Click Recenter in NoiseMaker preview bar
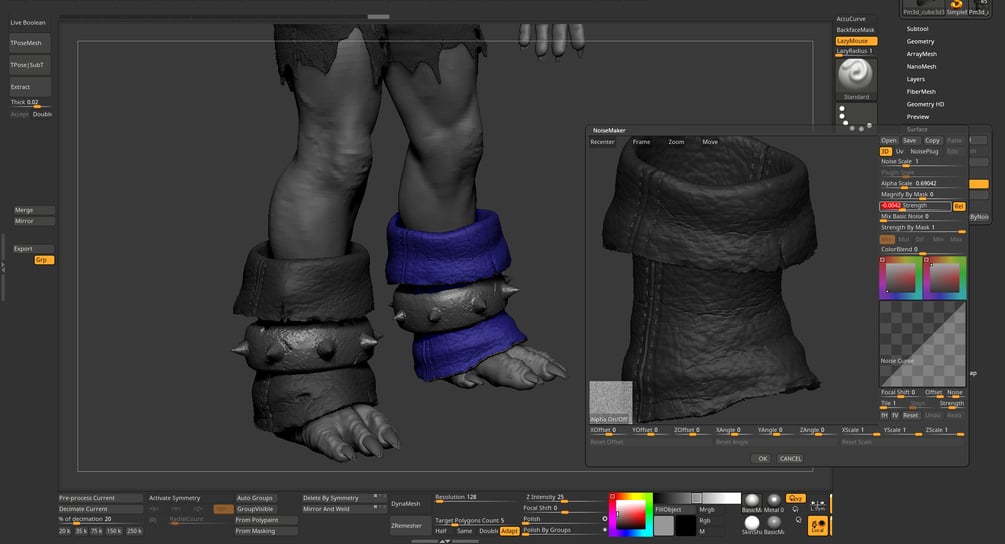Image resolution: width=1005 pixels, height=544 pixels. 602,142
